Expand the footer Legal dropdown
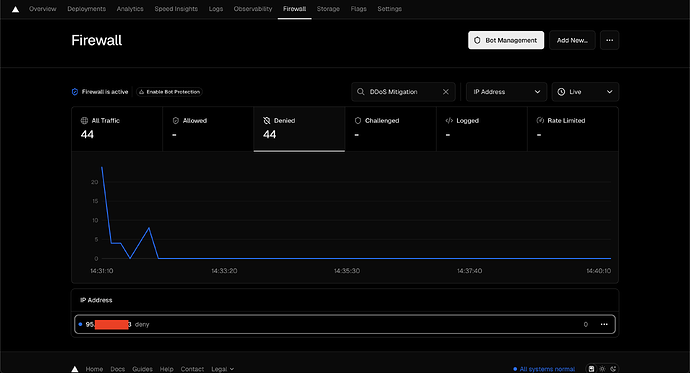Screen dimensions: 690x373 point(222,369)
